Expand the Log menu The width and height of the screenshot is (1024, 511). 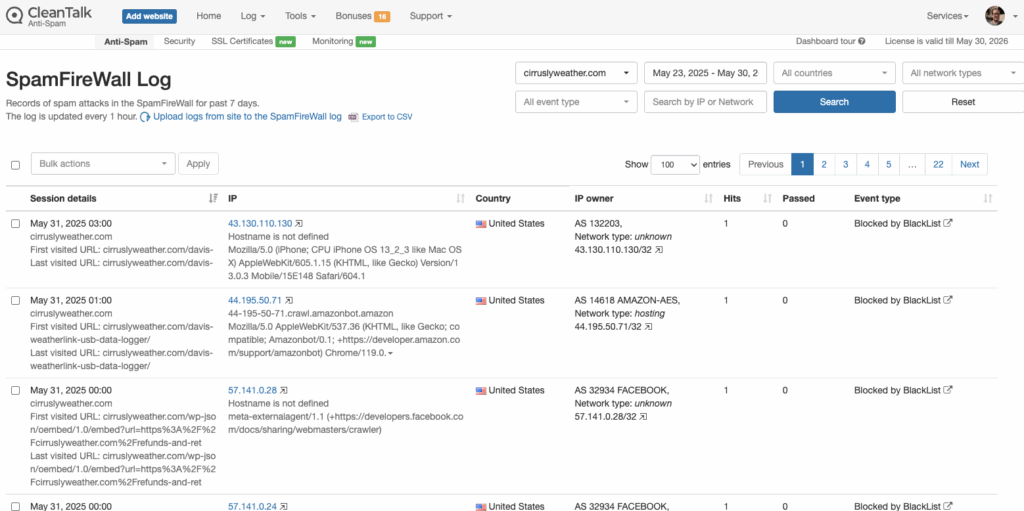click(253, 16)
